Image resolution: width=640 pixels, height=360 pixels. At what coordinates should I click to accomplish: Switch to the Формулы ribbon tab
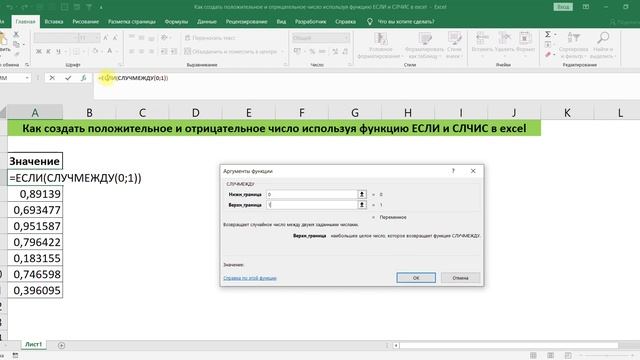tap(176, 22)
